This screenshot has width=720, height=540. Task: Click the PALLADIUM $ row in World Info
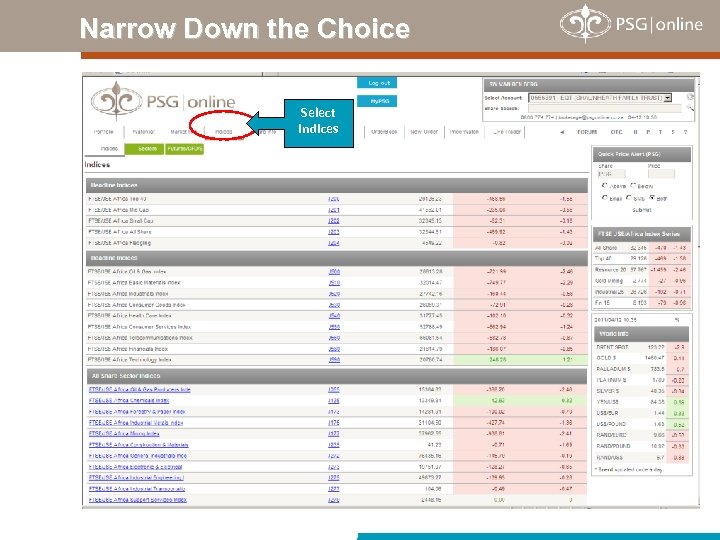641,369
